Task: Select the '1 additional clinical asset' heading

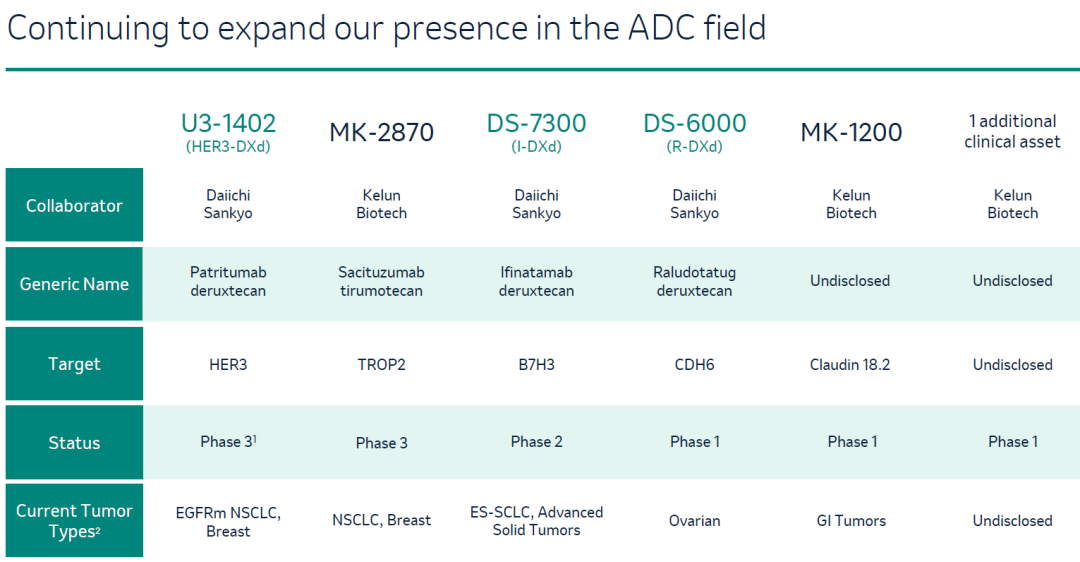Action: [1012, 131]
